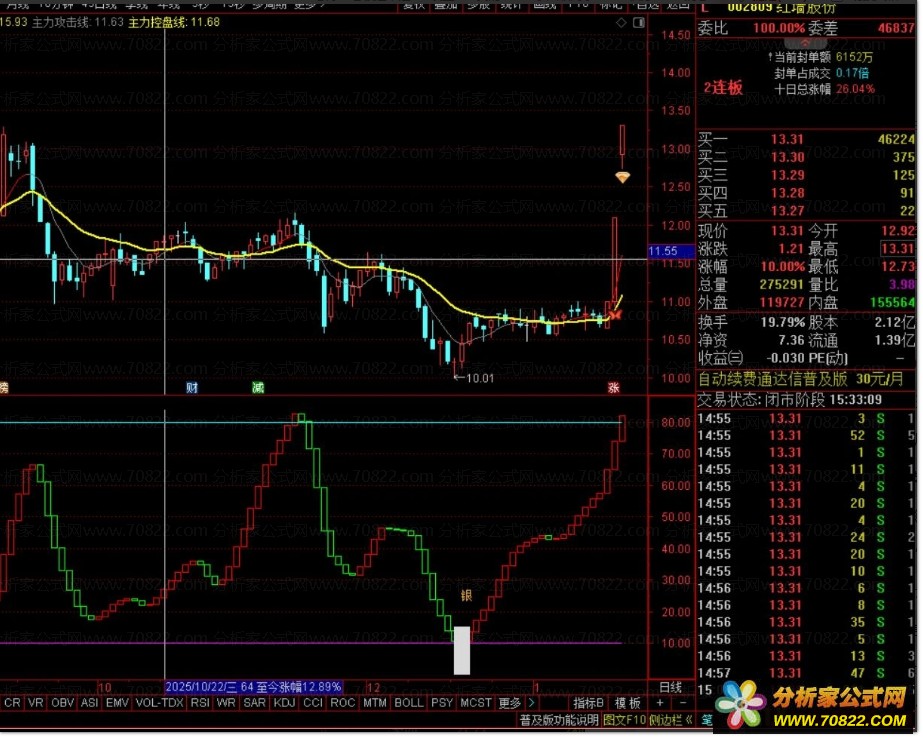Click the 内盘 value 155564
This screenshot has height=737, width=923.
click(x=892, y=303)
